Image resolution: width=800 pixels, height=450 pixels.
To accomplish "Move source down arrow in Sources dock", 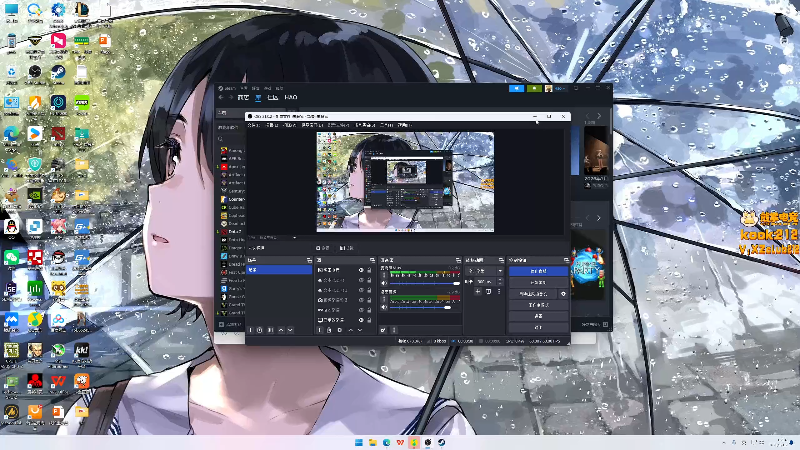I will tap(360, 330).
